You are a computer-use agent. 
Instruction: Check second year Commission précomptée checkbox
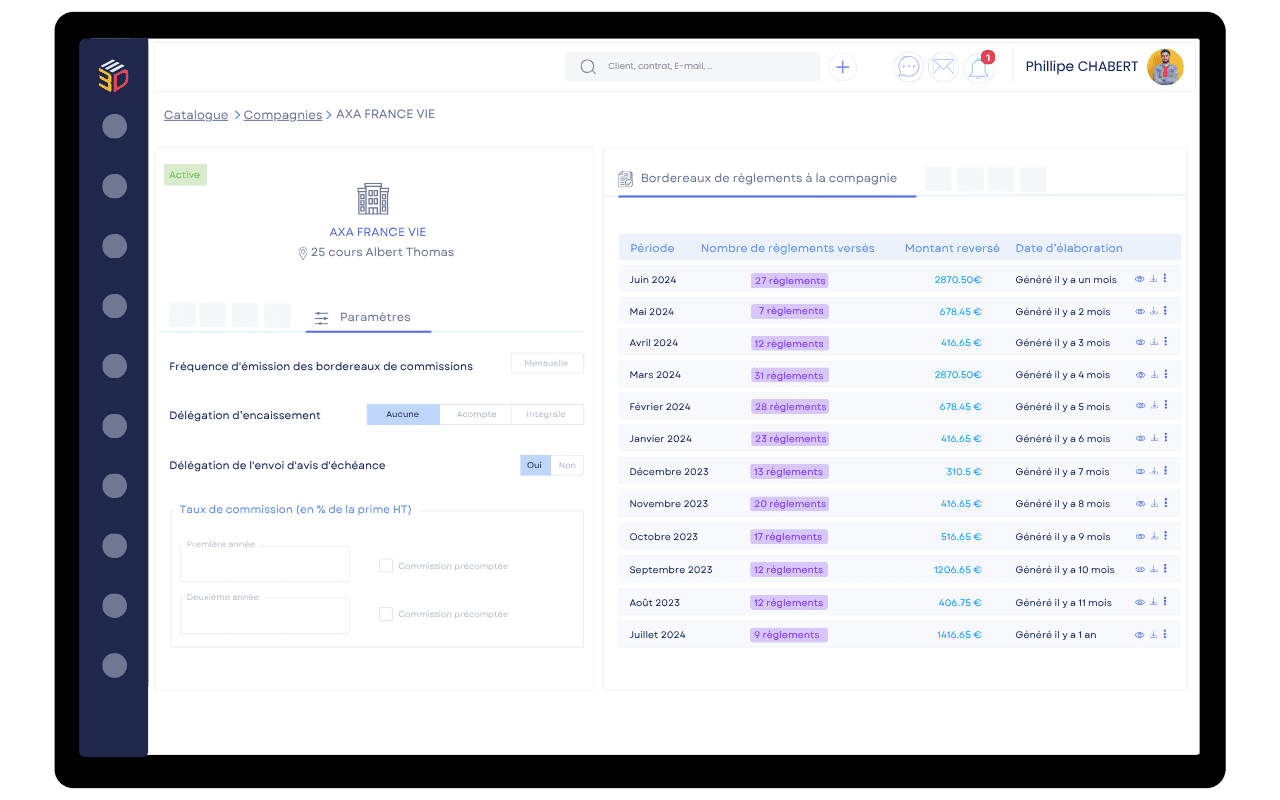coord(386,614)
